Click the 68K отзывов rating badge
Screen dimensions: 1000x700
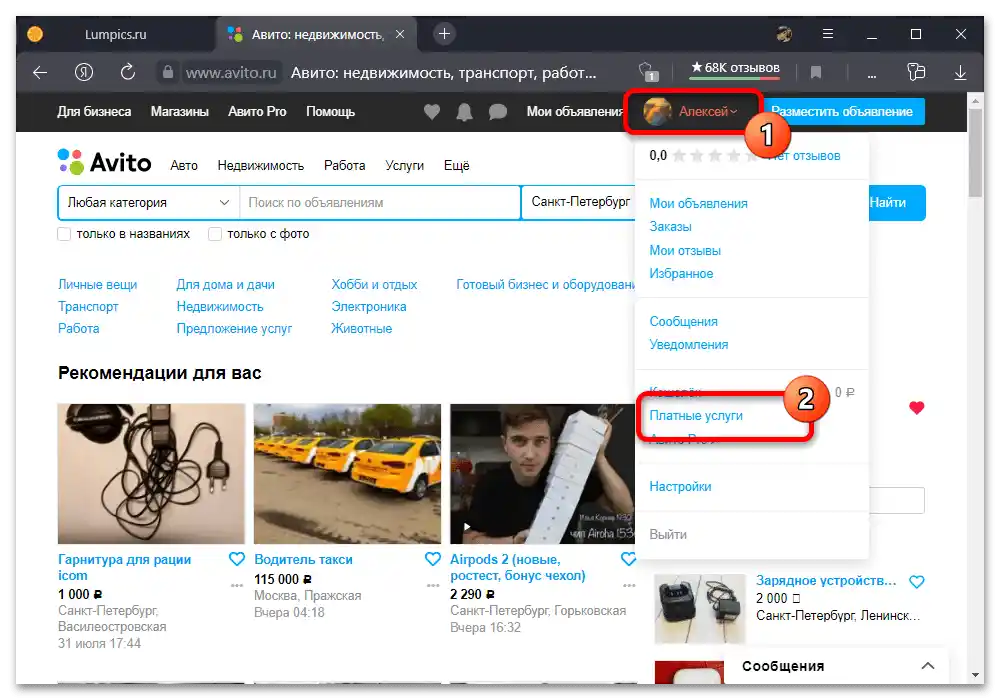point(735,69)
